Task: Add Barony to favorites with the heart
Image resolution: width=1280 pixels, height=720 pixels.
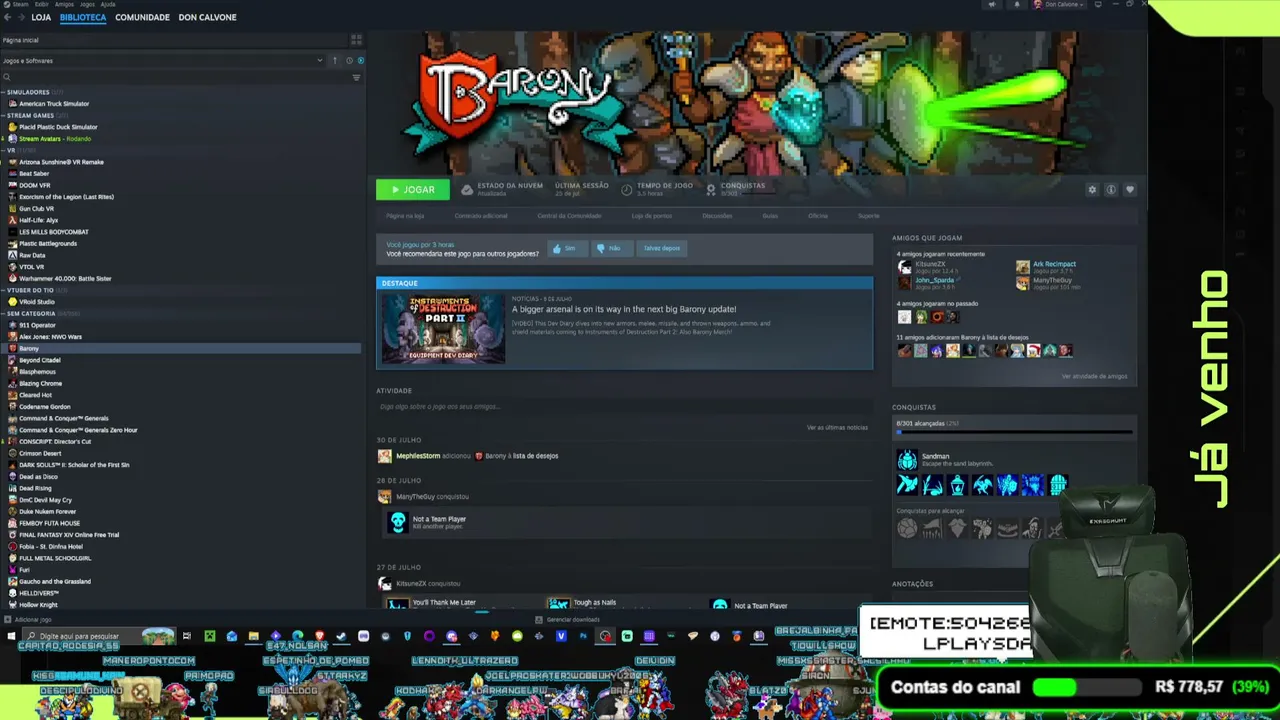Action: [1130, 190]
